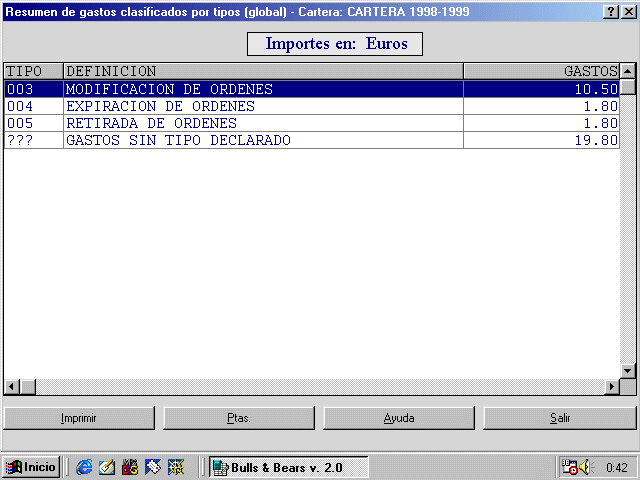Open the red-yellow quick launch icon
Screen dimensions: 640x480
[130, 467]
